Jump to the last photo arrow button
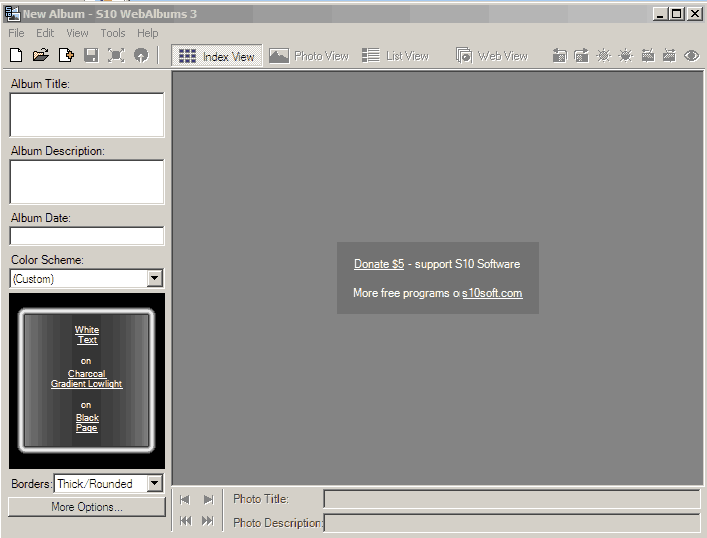This screenshot has width=707, height=538. (x=208, y=521)
